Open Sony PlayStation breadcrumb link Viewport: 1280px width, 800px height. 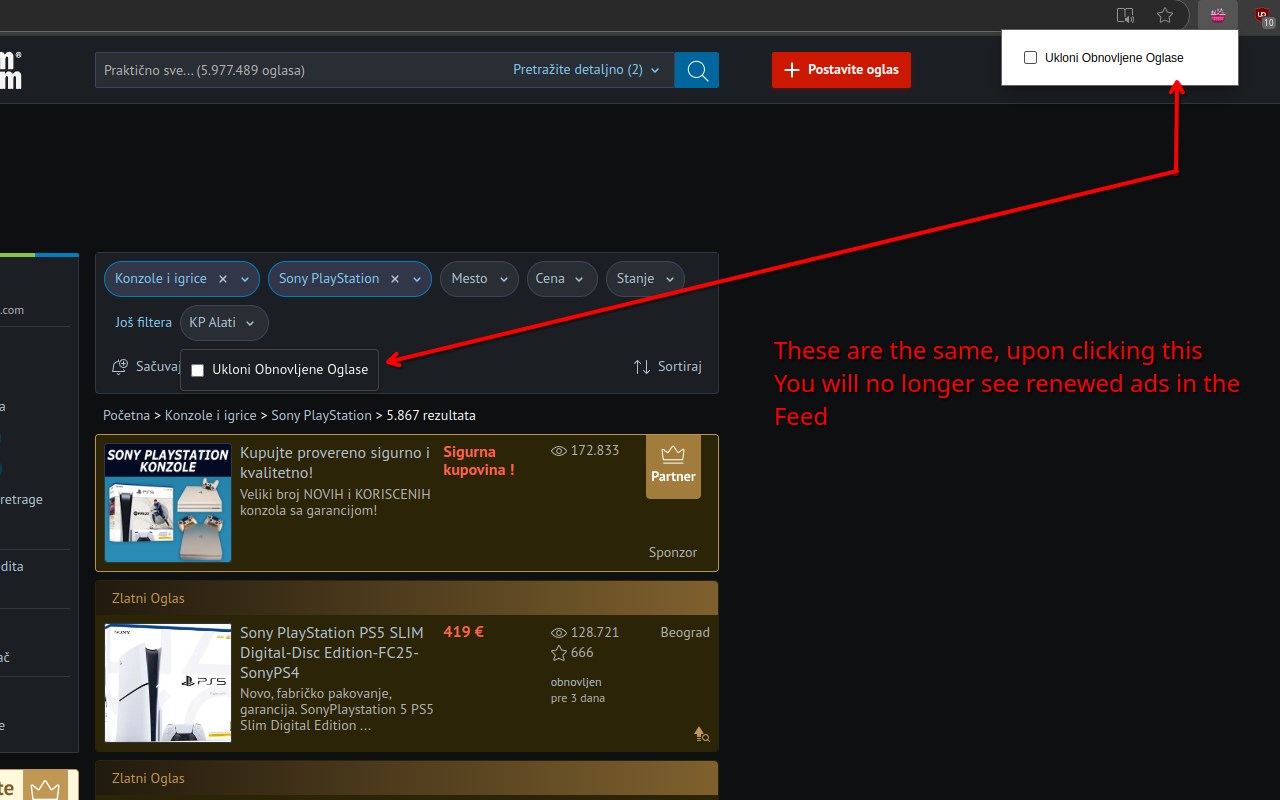click(321, 415)
